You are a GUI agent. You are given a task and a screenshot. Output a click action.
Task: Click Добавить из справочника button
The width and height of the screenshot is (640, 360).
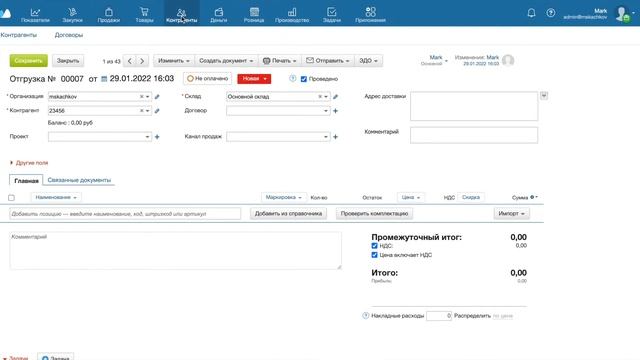[288, 213]
